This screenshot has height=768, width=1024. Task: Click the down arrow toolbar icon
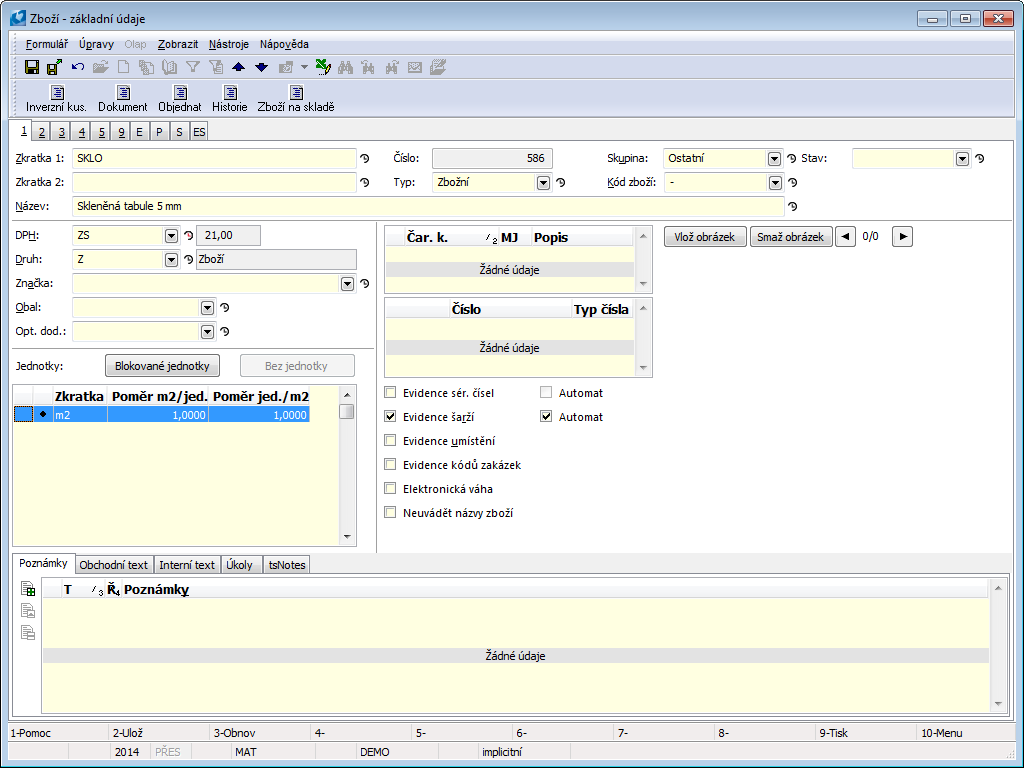[261, 67]
